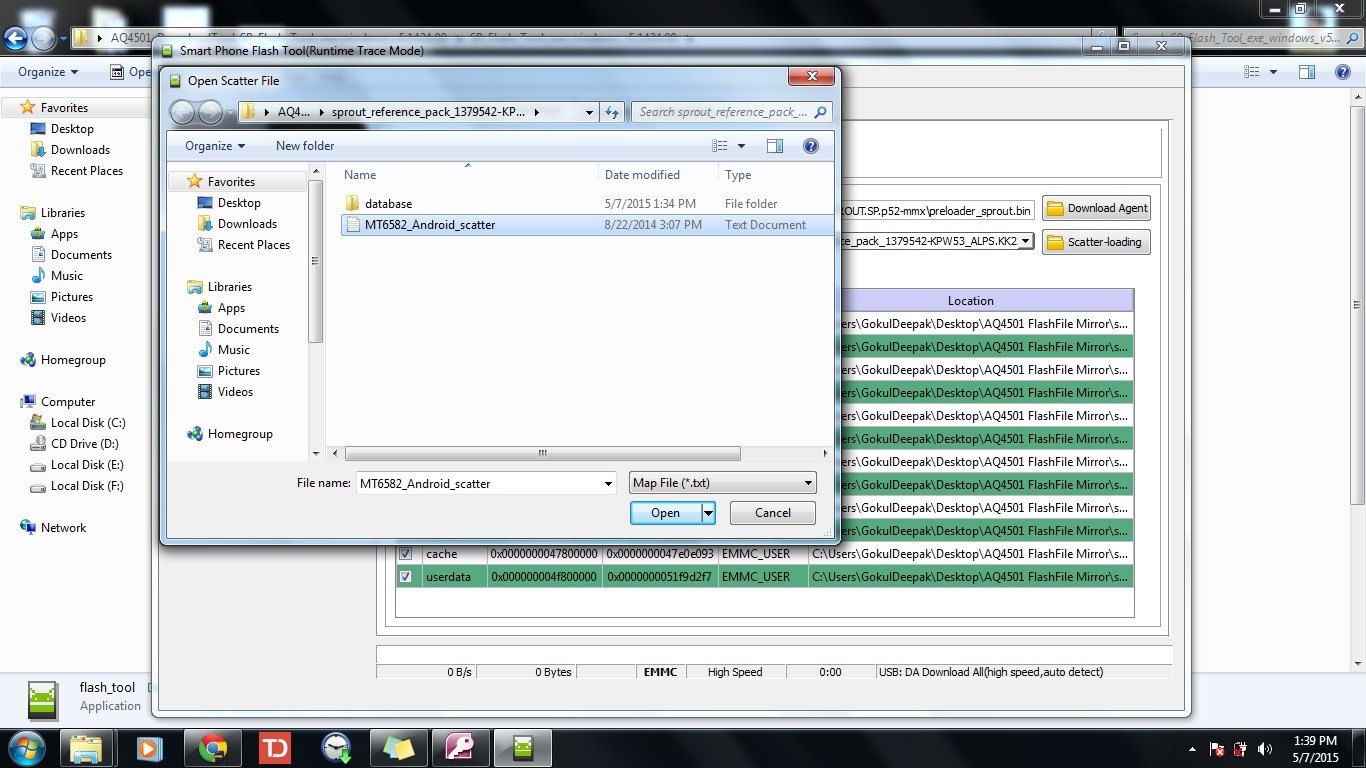Show hidden system tray icons

click(x=1192, y=749)
